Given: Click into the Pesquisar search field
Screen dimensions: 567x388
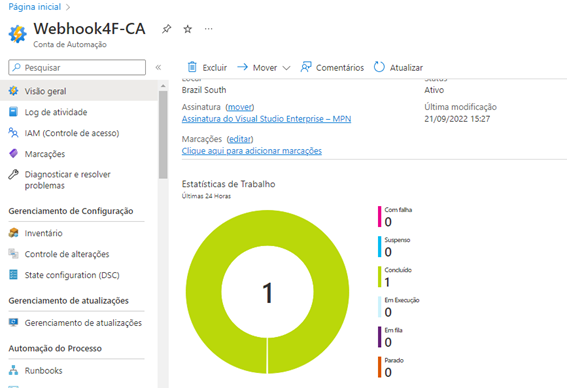Looking at the screenshot, I should (77, 67).
